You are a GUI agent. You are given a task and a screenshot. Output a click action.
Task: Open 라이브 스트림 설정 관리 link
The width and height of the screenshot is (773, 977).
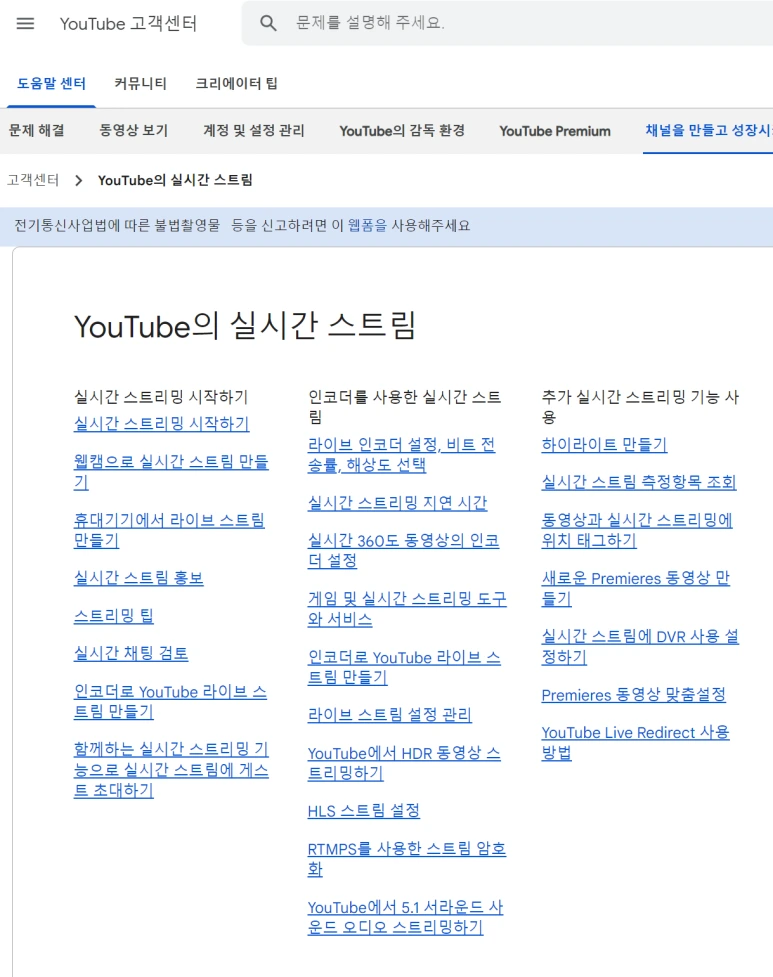[x=389, y=715]
